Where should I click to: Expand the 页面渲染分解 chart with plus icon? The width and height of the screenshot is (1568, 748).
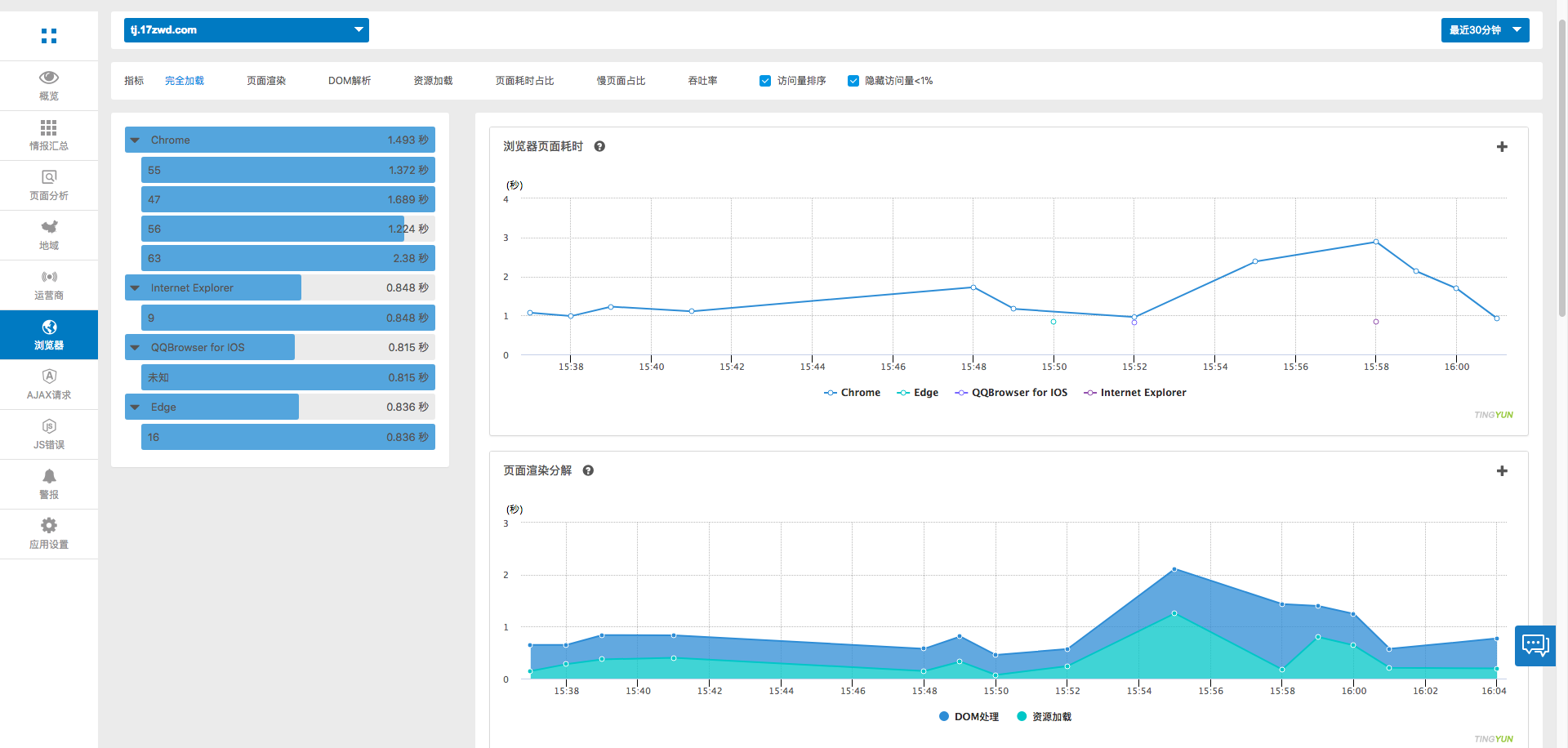point(1502,471)
